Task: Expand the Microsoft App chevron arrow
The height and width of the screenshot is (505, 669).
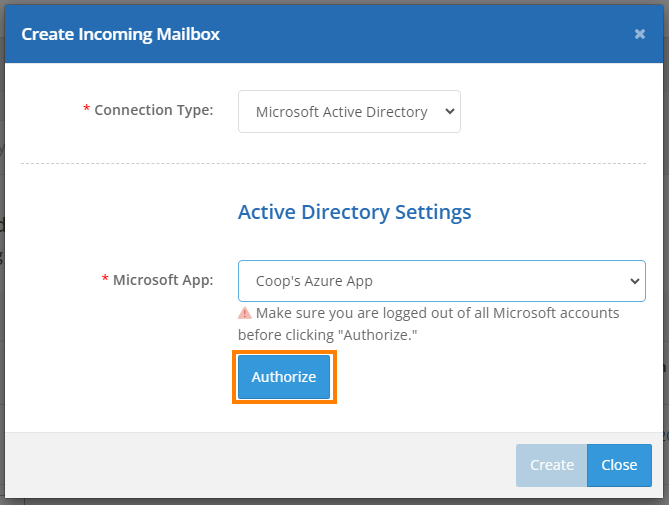Action: tap(635, 281)
